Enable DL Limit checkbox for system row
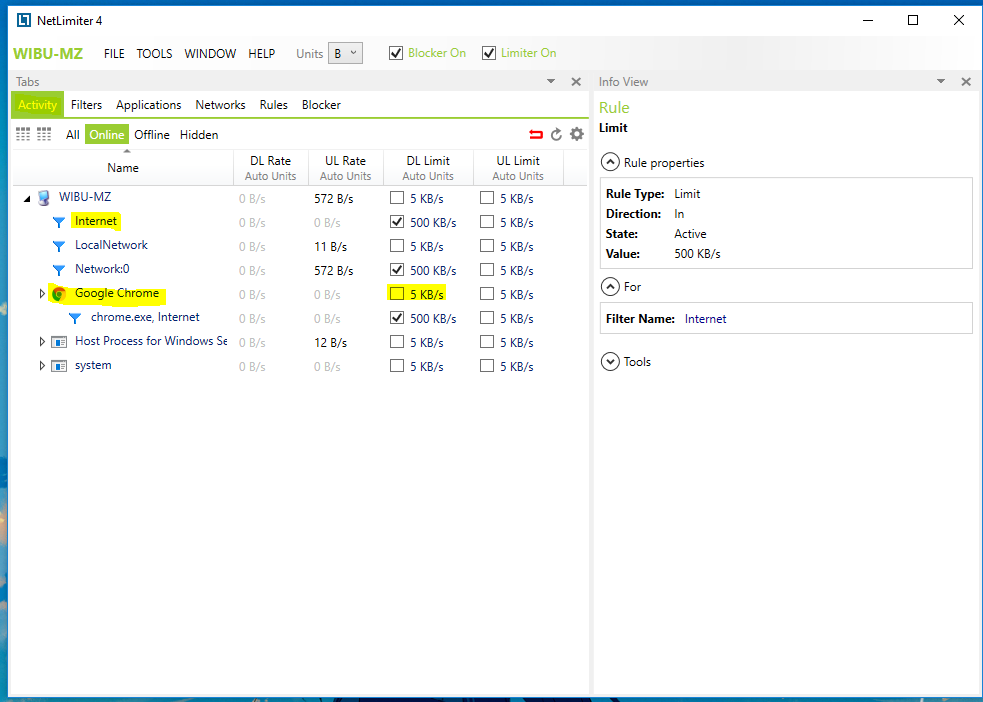983x702 pixels. pyautogui.click(x=397, y=366)
